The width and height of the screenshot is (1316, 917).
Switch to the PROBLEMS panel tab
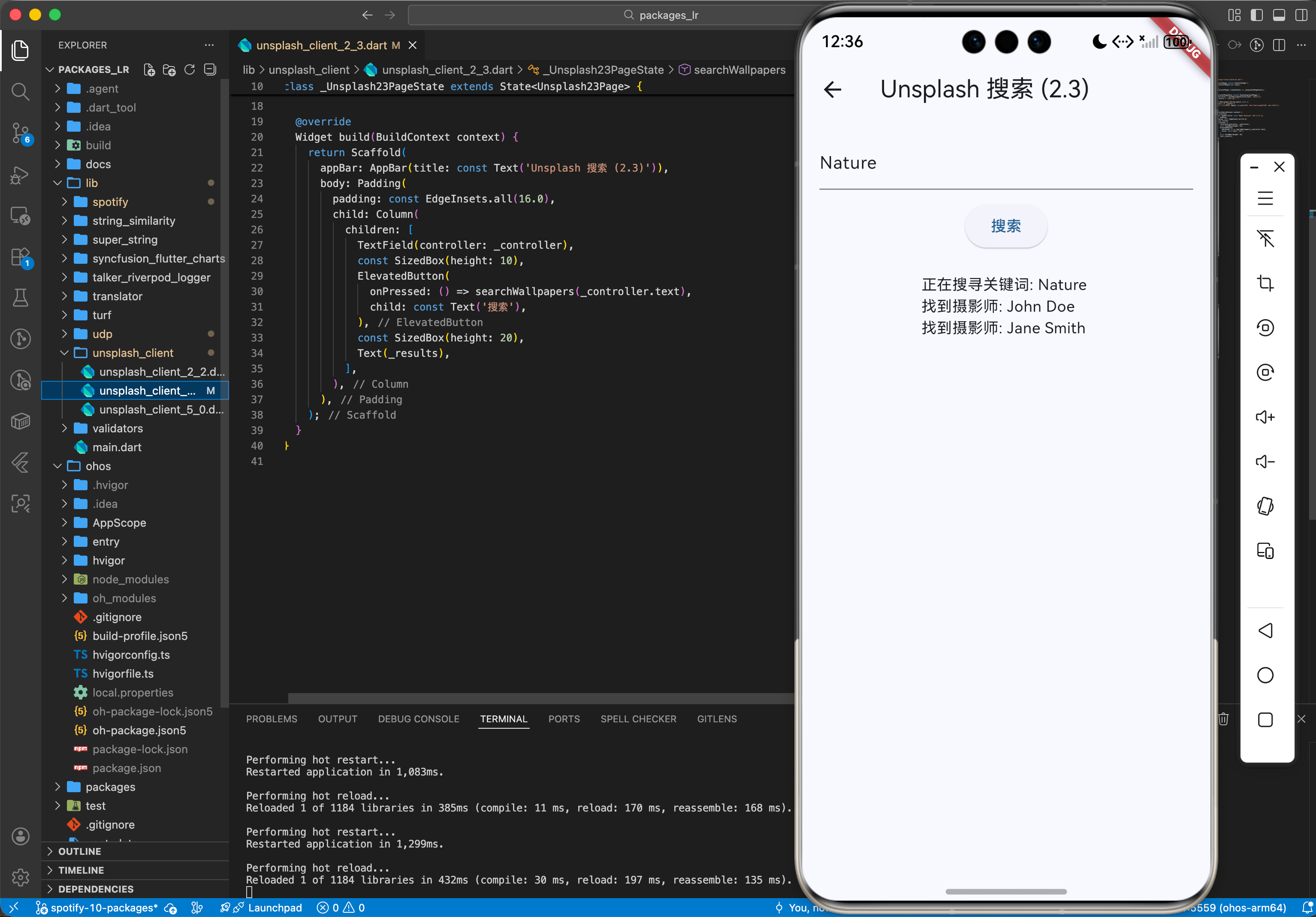point(272,719)
